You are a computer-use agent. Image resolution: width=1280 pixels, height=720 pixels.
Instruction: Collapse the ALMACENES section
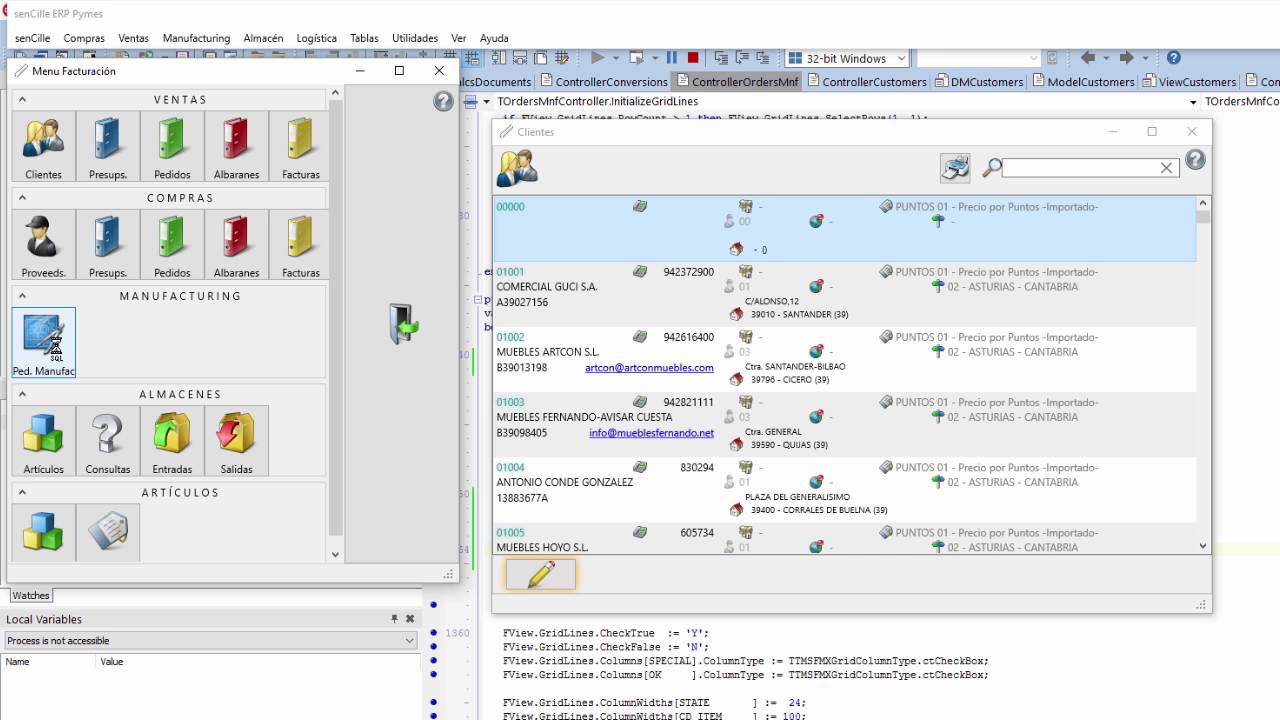(22, 394)
